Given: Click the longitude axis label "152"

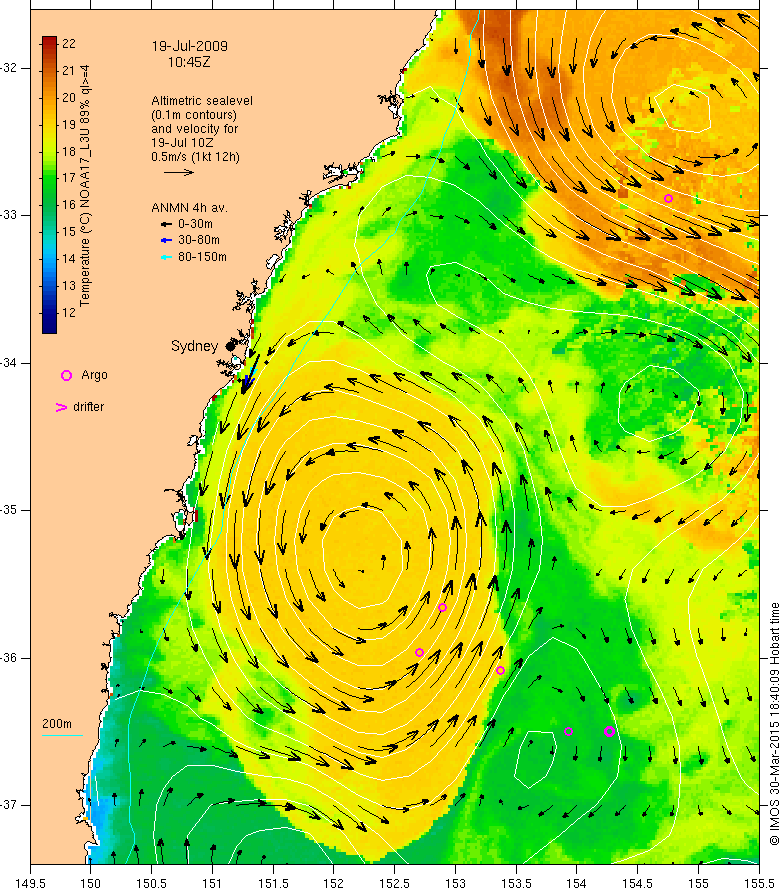Looking at the screenshot, I should point(334,883).
